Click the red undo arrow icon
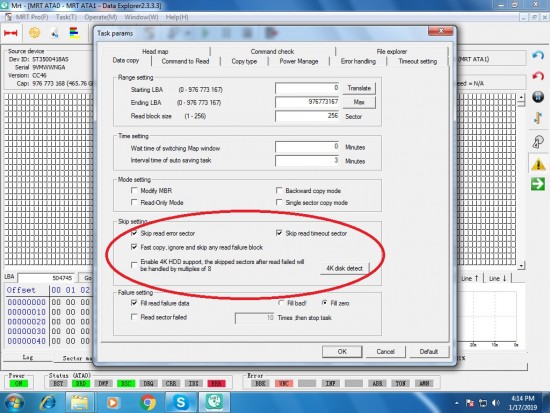 click(x=538, y=76)
